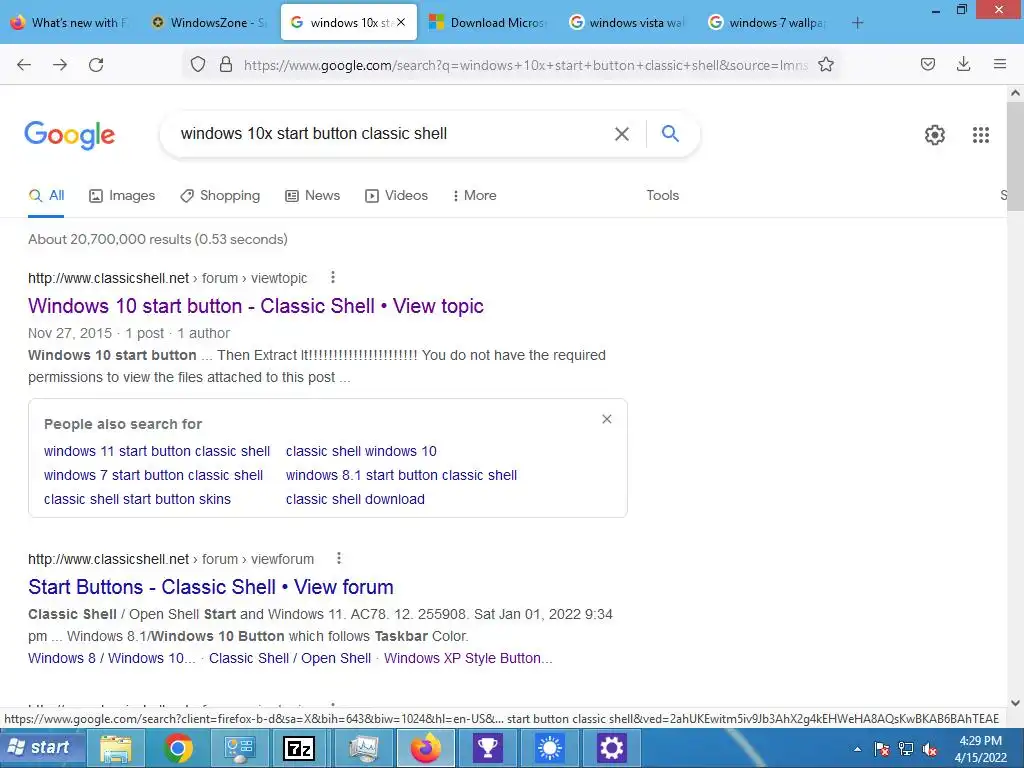
Task: Expand the More search filters
Action: 474,195
